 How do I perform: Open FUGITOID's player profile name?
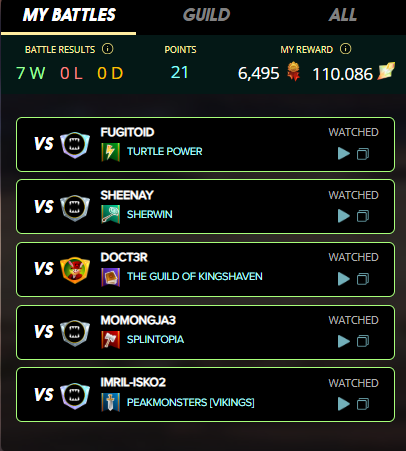click(x=127, y=132)
